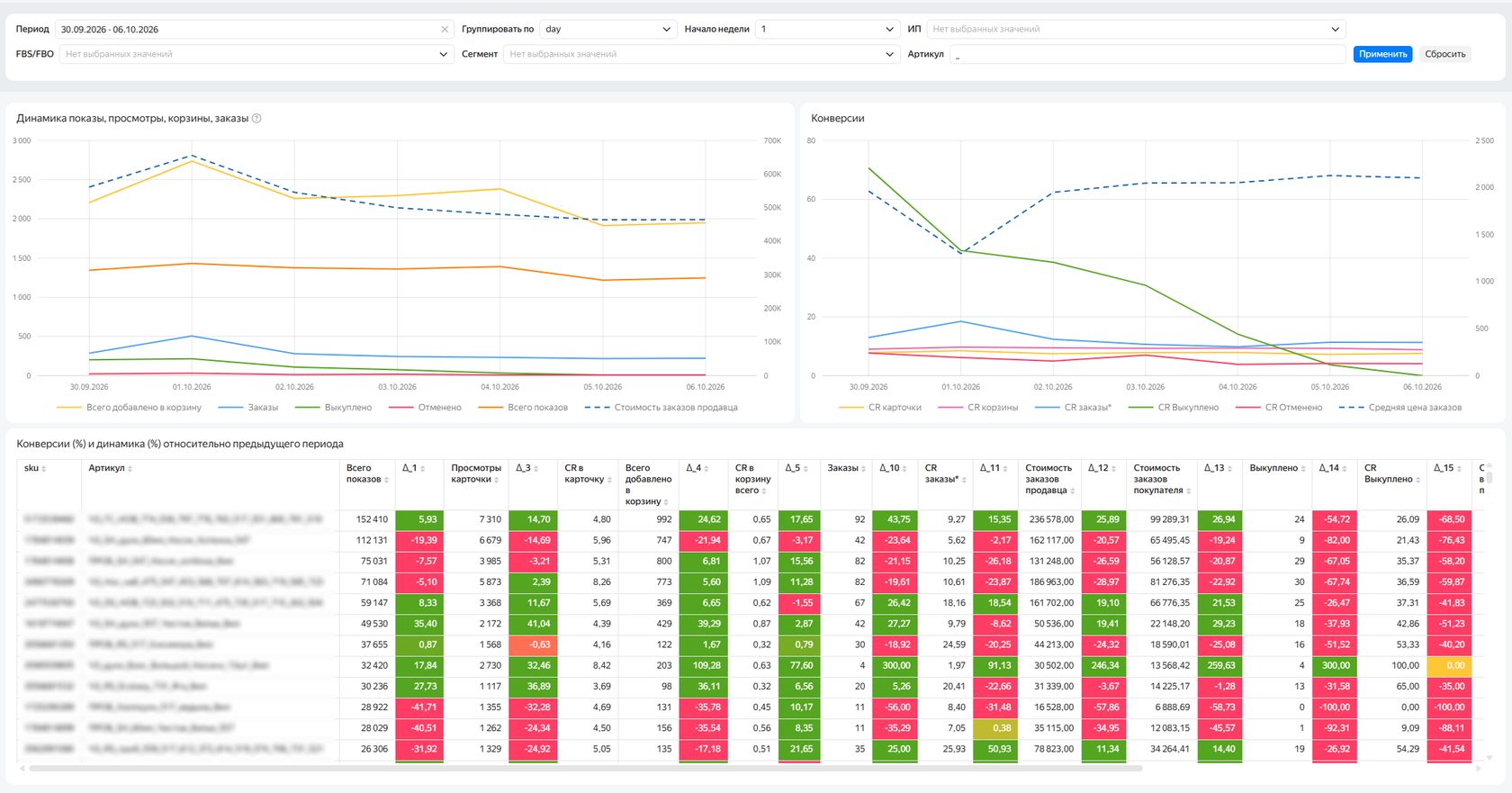Open the Группировать по dropdown

pyautogui.click(x=607, y=30)
